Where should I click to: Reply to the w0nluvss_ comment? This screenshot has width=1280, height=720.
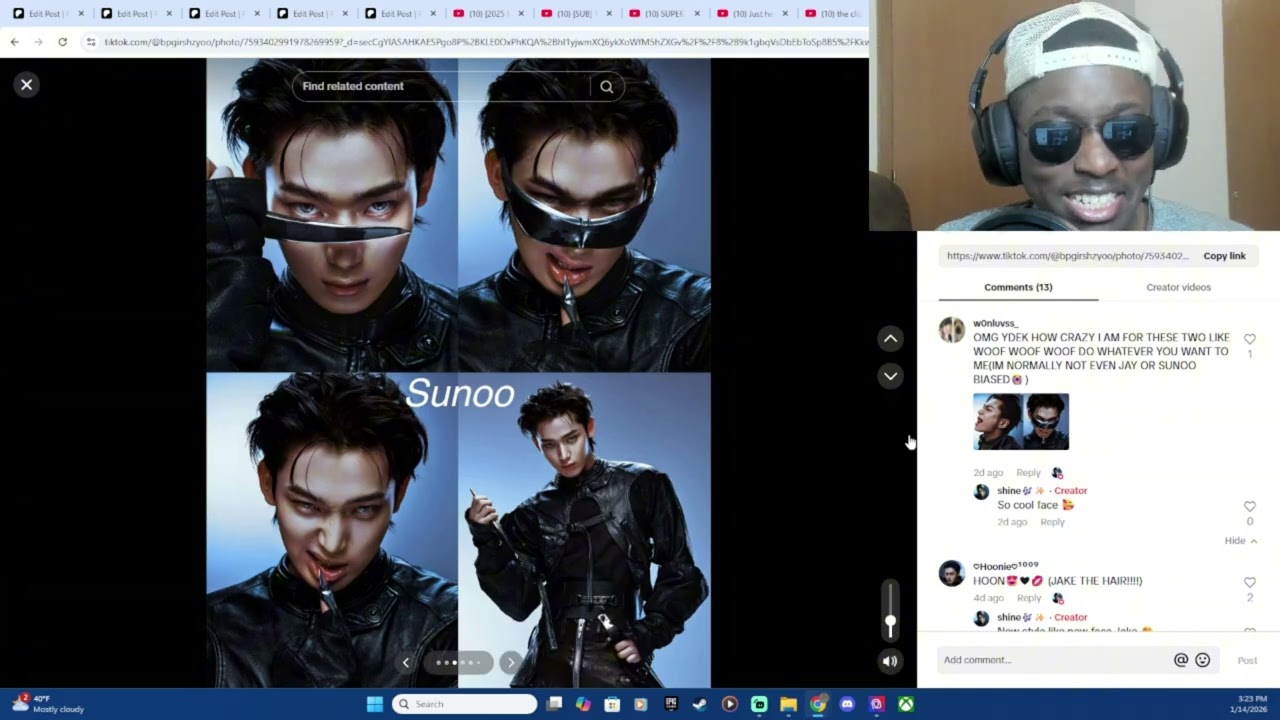1028,473
